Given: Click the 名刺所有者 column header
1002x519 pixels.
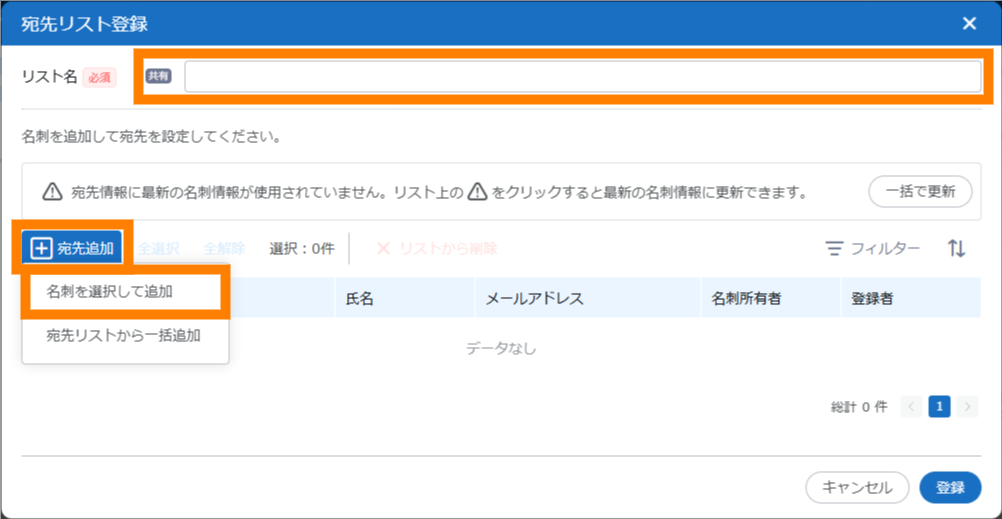Looking at the screenshot, I should point(746,298).
